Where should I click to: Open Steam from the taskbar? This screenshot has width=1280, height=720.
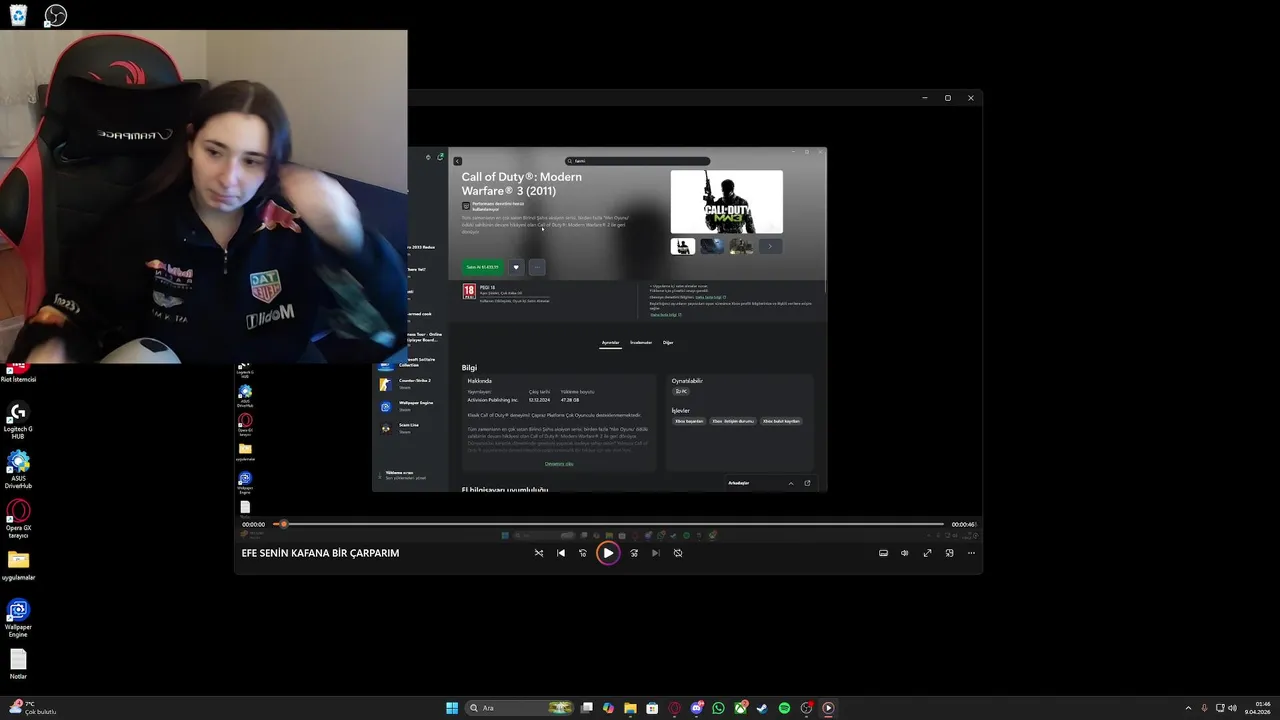(x=762, y=708)
